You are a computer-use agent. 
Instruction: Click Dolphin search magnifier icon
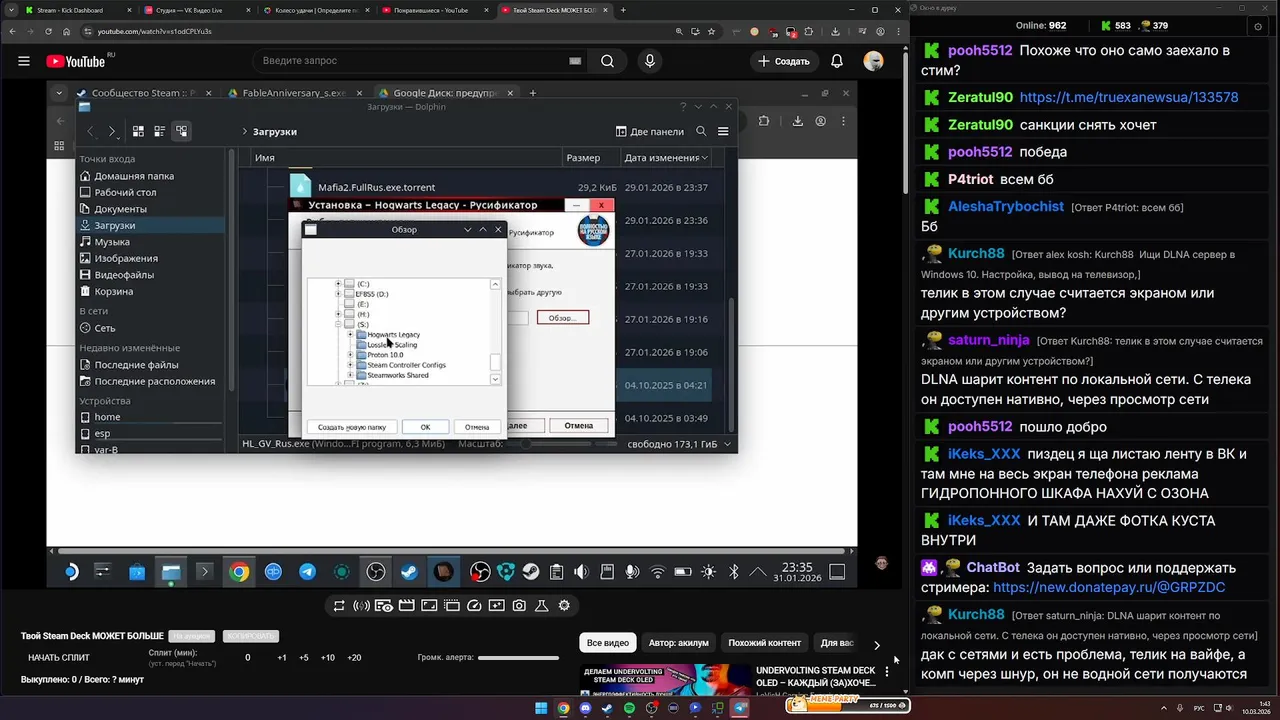701,131
